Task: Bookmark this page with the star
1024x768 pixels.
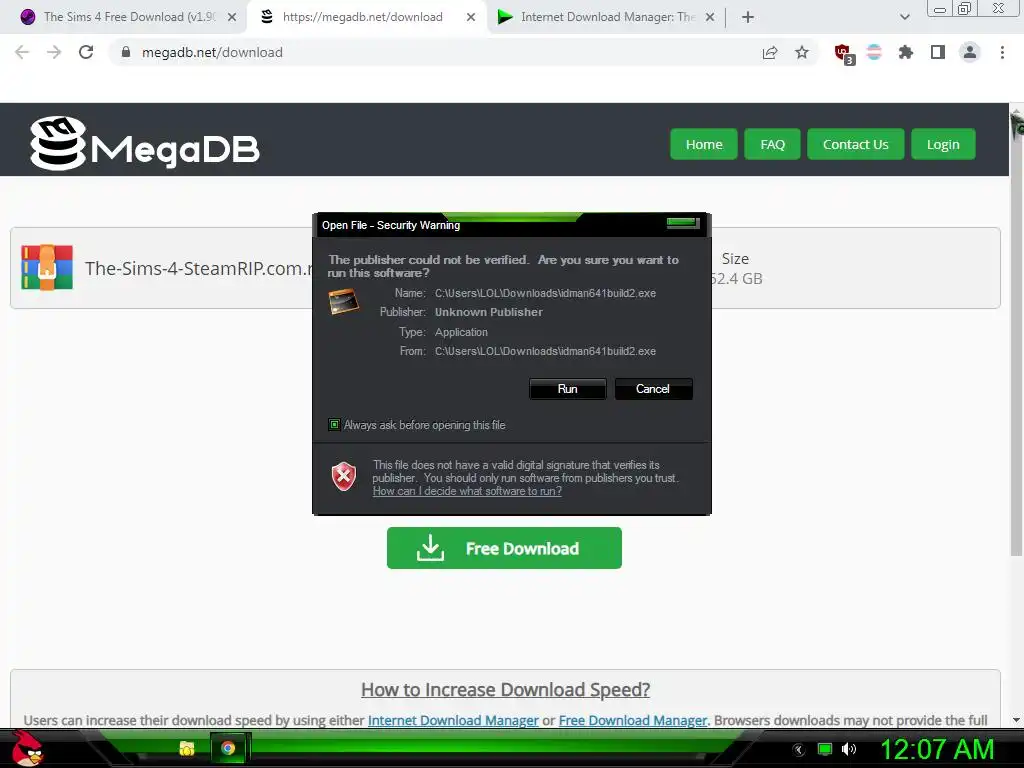Action: (802, 52)
